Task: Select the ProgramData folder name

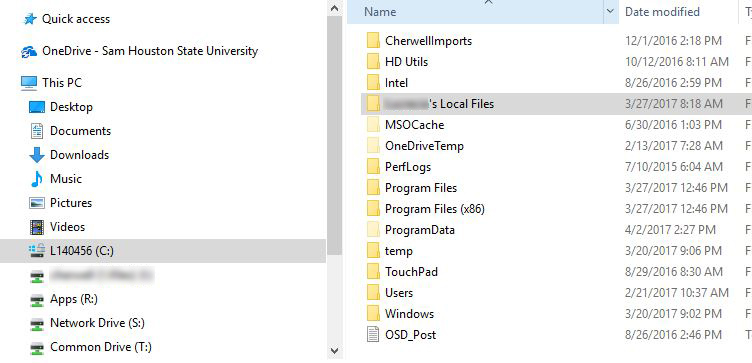Action: [420, 230]
